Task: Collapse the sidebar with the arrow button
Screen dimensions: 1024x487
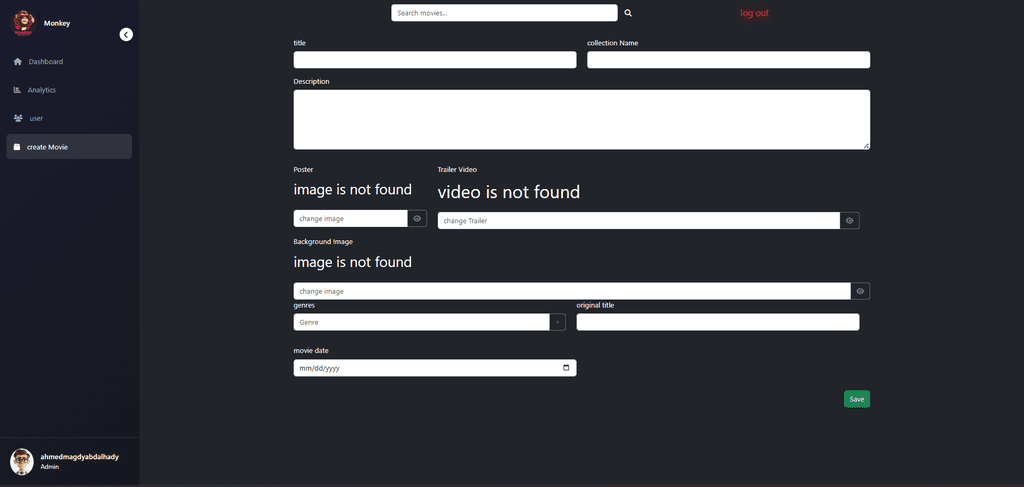Action: pos(126,35)
